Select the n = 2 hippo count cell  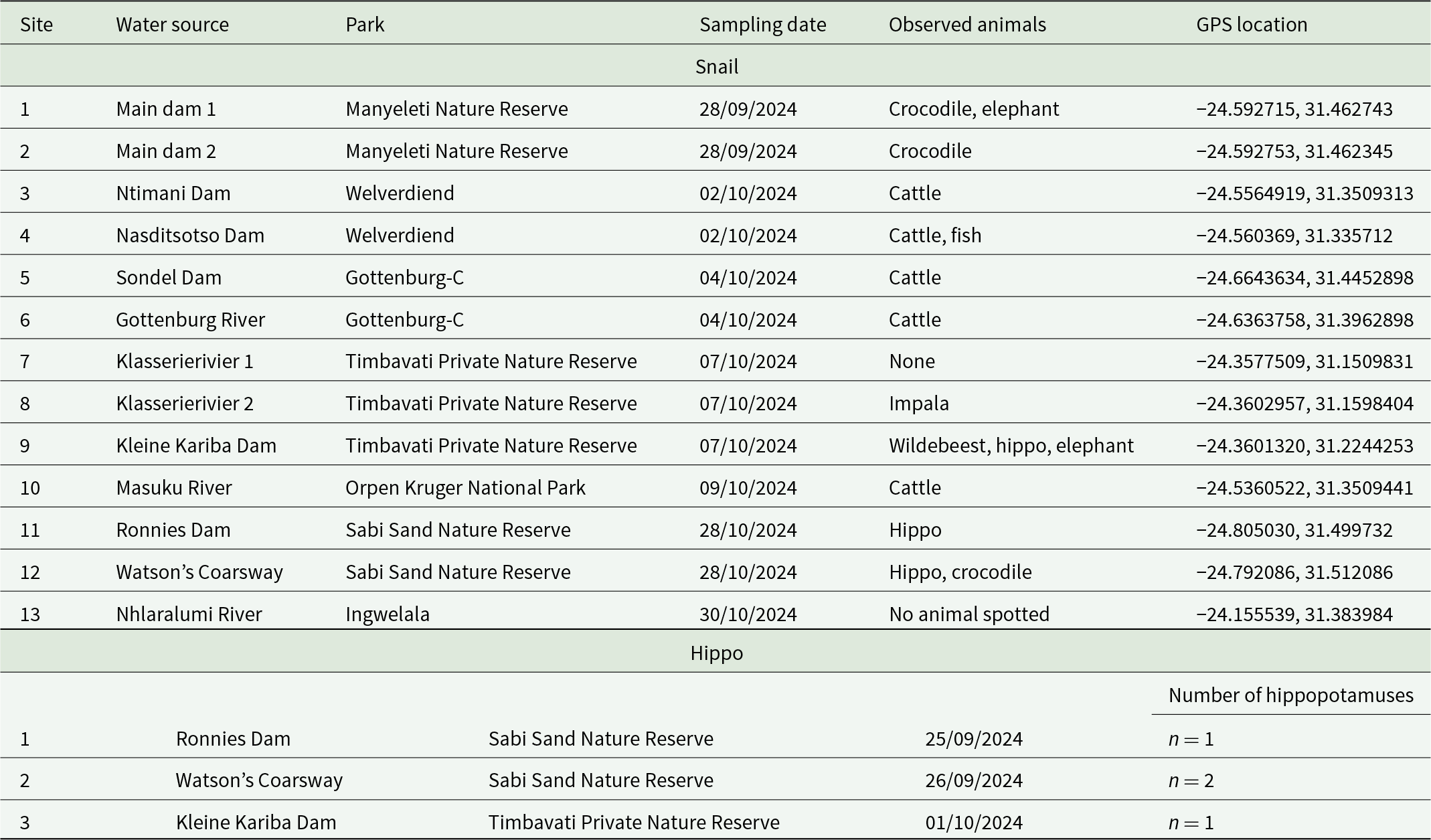coord(1191,780)
